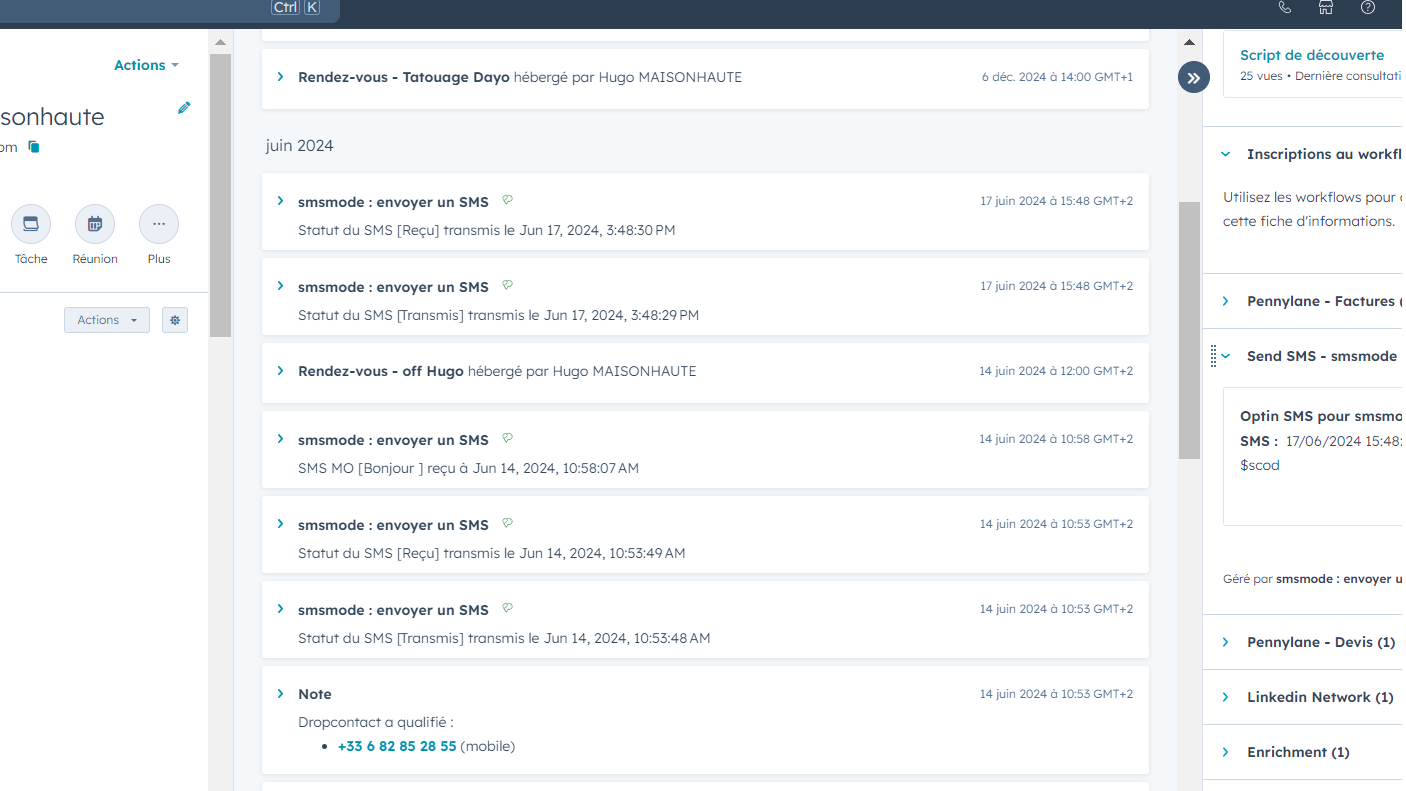Open the help question mark icon

[1368, 8]
